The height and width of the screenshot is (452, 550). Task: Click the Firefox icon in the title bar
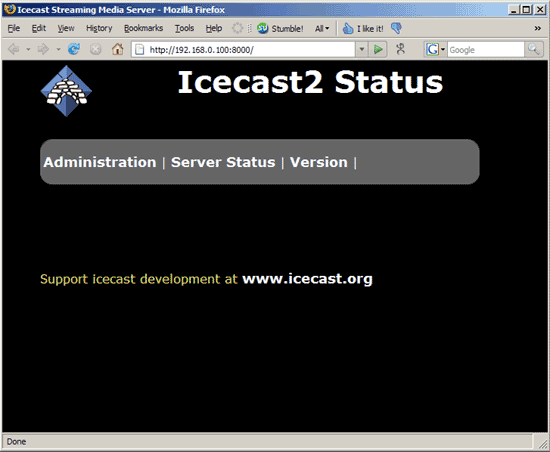tap(9, 9)
